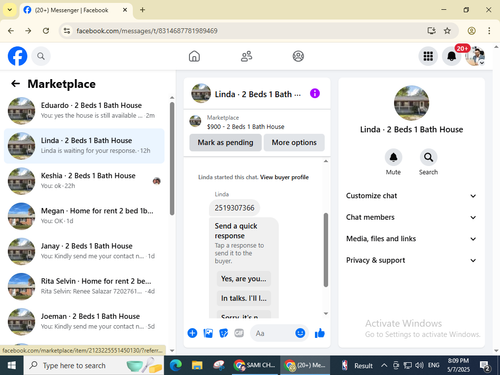The width and height of the screenshot is (500, 375).
Task: Open File Explorer from taskbar
Action: [x=197, y=366]
